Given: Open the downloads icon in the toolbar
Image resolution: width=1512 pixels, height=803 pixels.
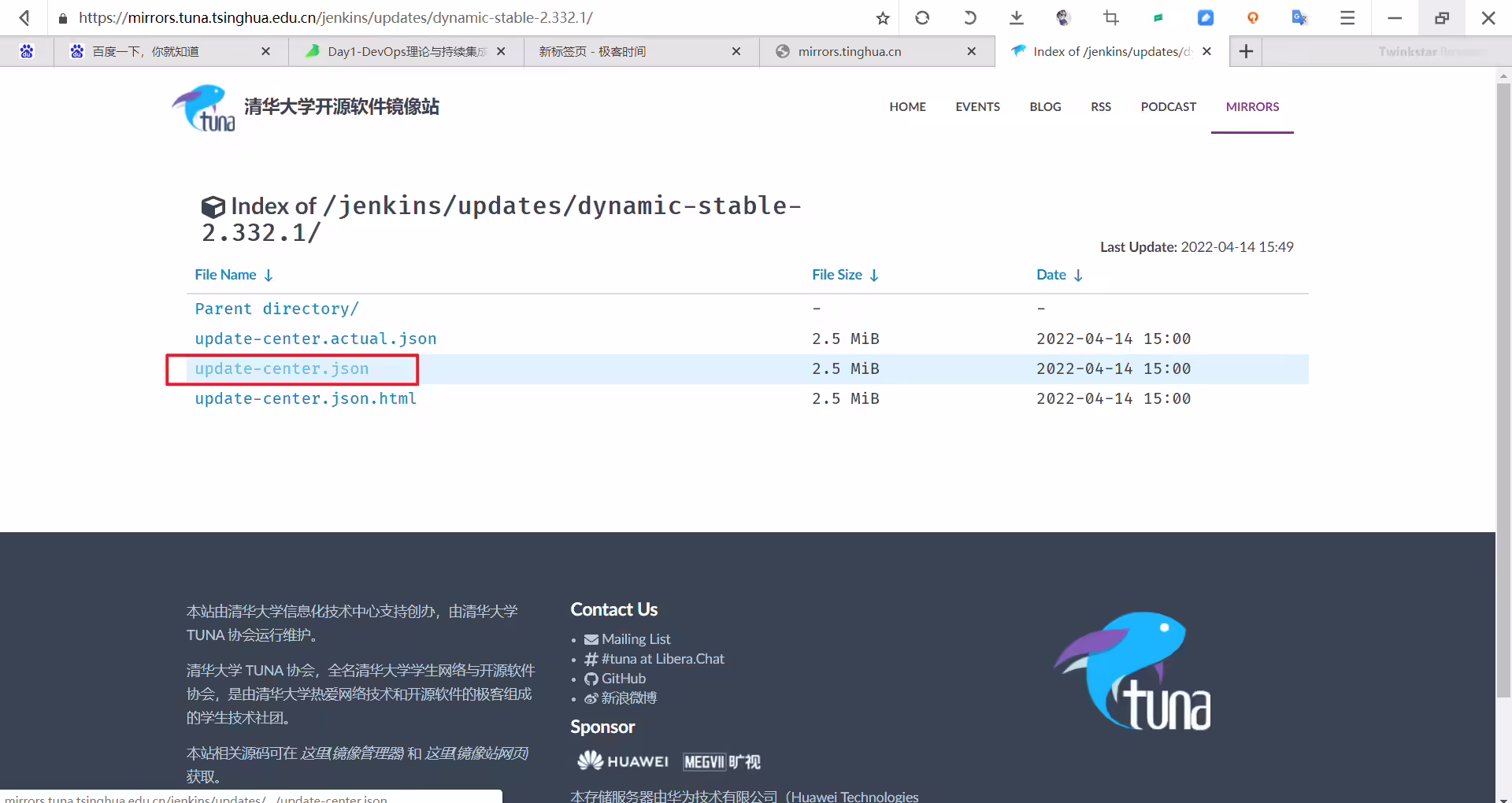Looking at the screenshot, I should [1017, 17].
